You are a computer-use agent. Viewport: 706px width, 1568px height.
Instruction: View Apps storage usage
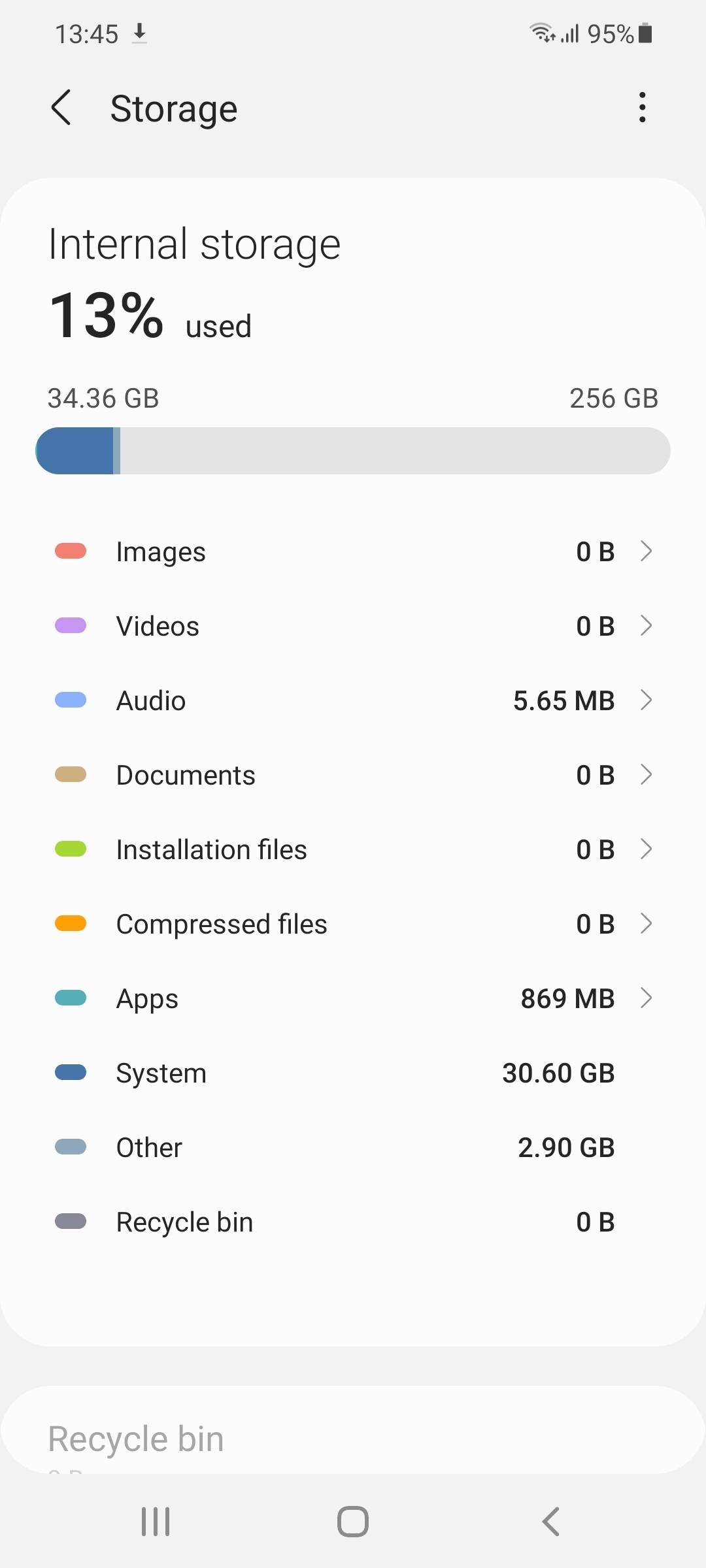(x=353, y=998)
